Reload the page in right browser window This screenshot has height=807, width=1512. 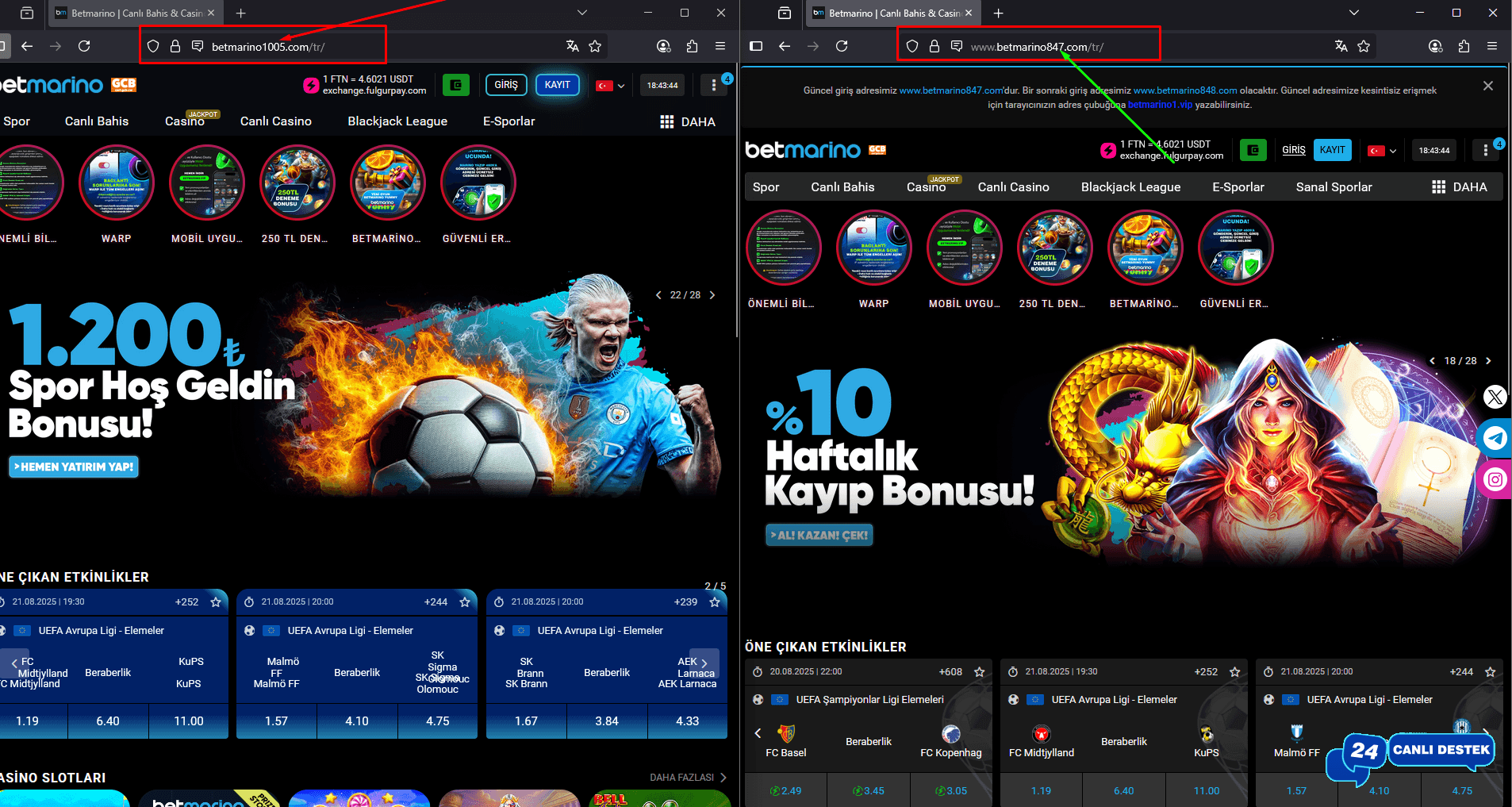842,46
